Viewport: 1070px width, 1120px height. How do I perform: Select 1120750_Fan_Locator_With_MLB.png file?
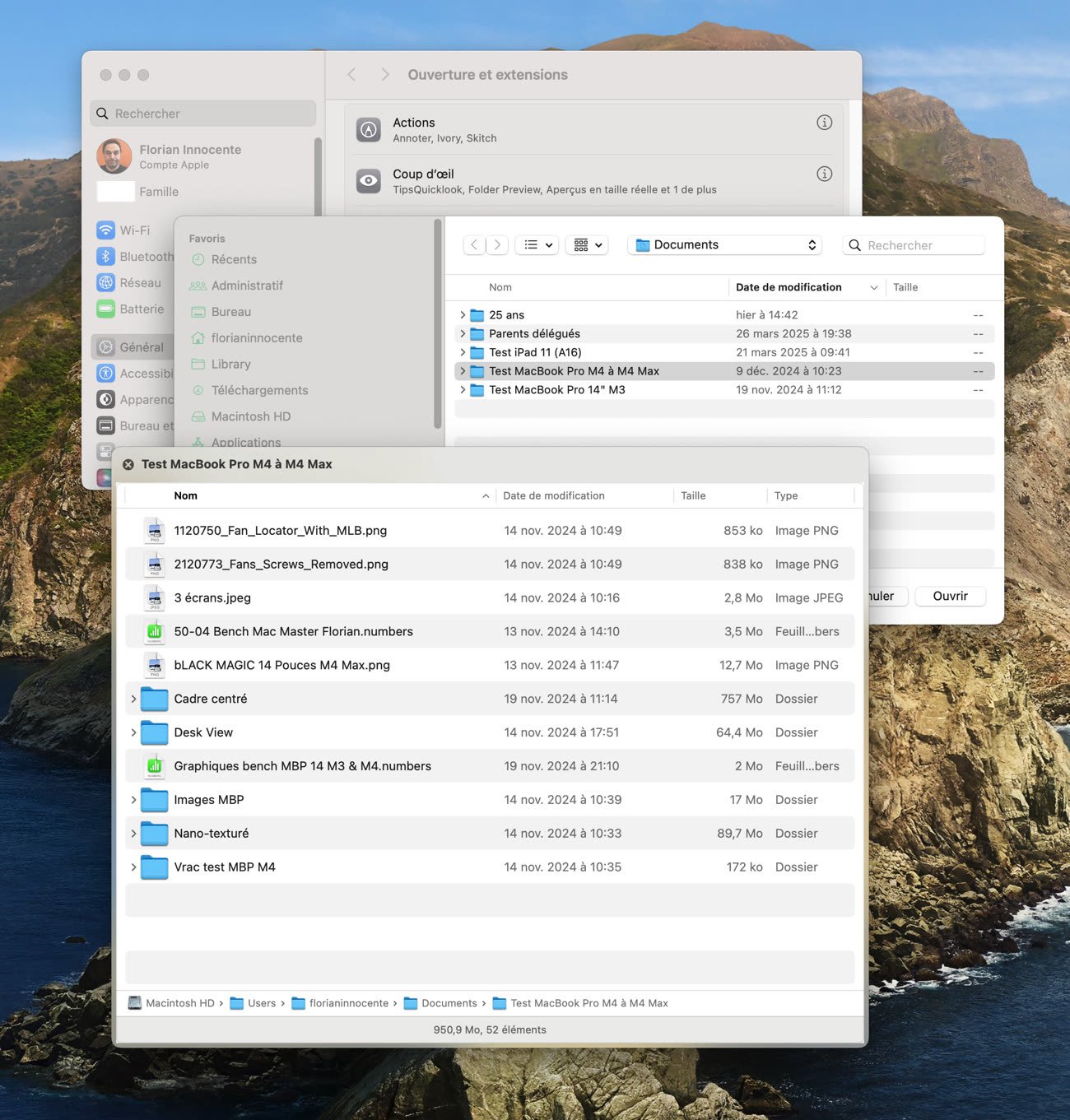coord(490,531)
